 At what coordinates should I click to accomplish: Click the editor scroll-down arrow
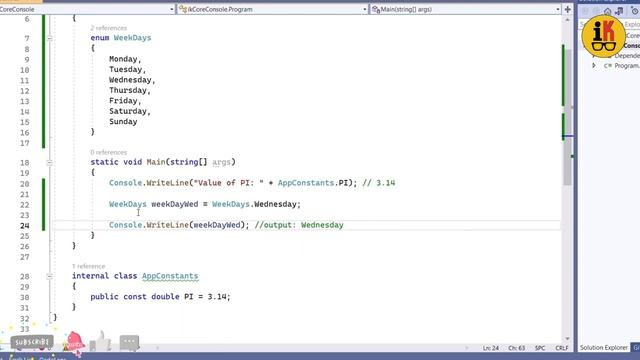coord(567,339)
